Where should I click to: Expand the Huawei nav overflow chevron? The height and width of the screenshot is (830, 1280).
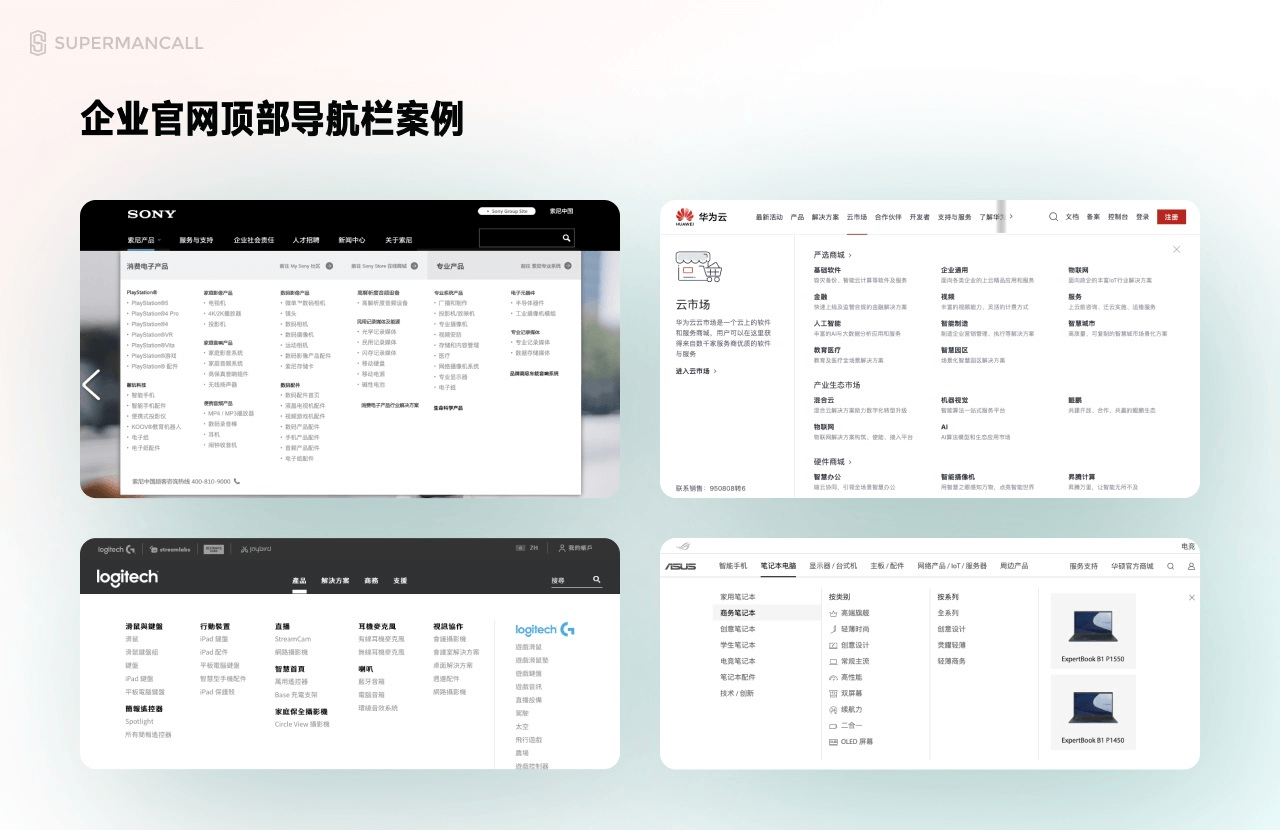click(x=1011, y=216)
